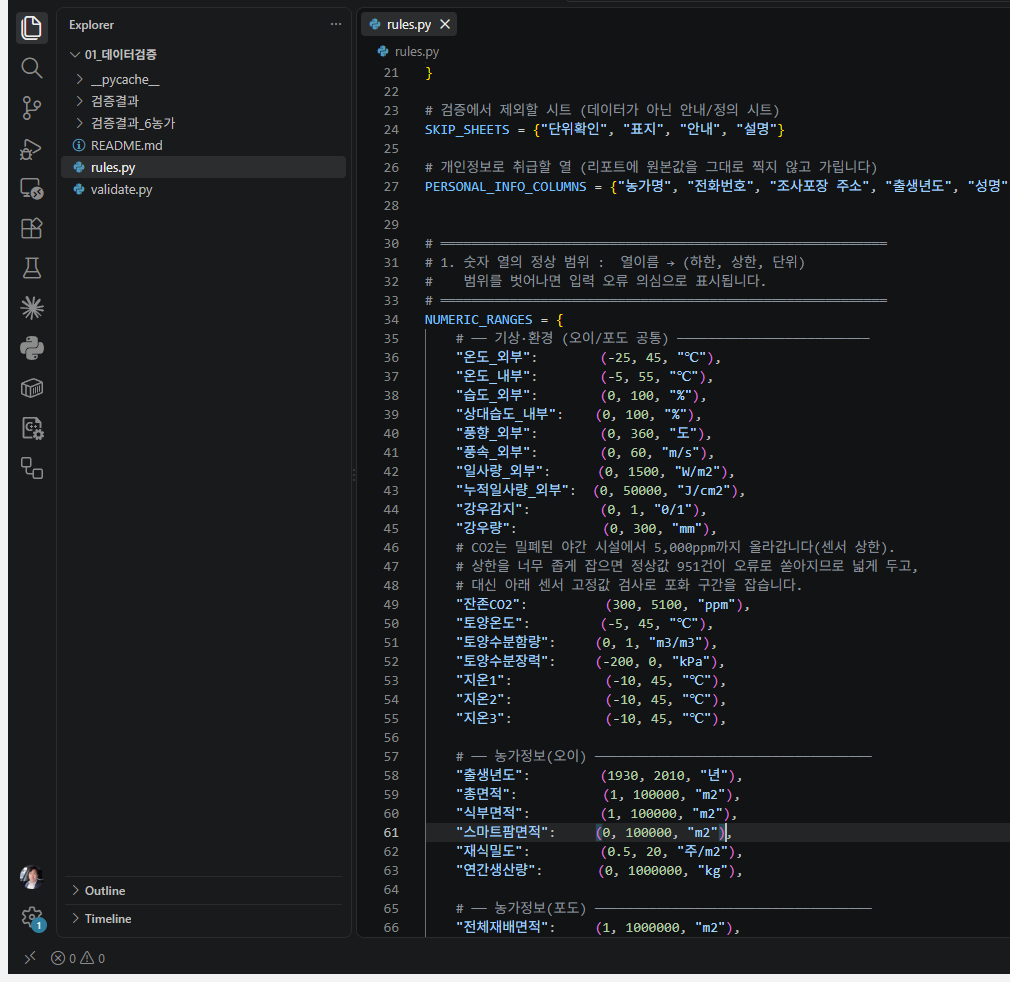The width and height of the screenshot is (1010, 982).
Task: Open the Python extension view icon
Action: [x=32, y=348]
